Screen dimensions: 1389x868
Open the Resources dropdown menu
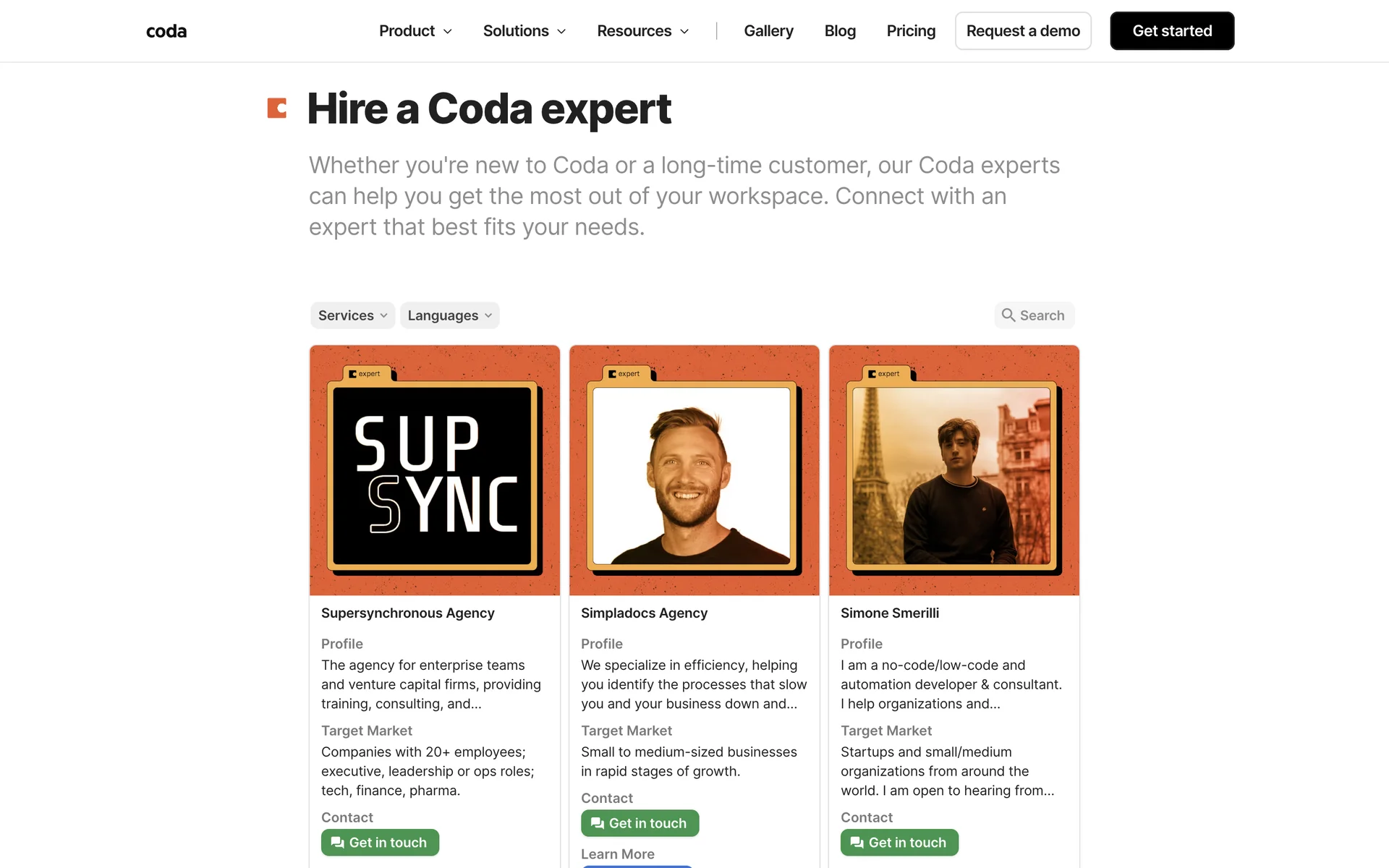point(642,31)
